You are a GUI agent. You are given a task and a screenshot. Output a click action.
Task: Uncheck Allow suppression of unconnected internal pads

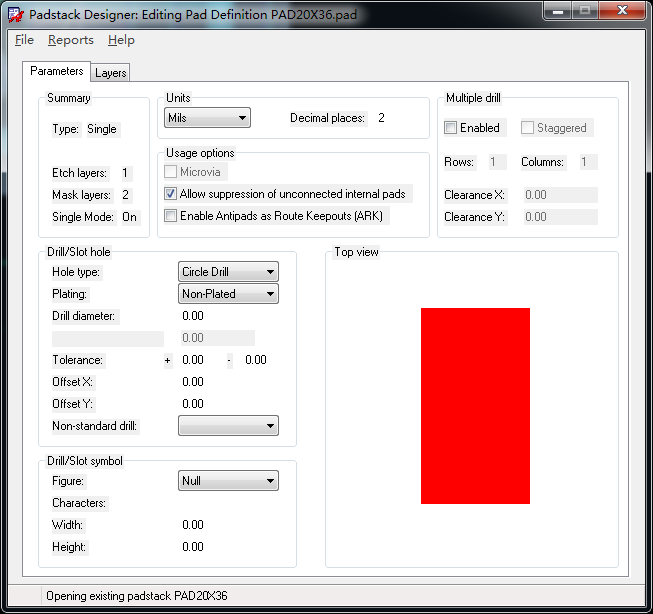[x=170, y=194]
